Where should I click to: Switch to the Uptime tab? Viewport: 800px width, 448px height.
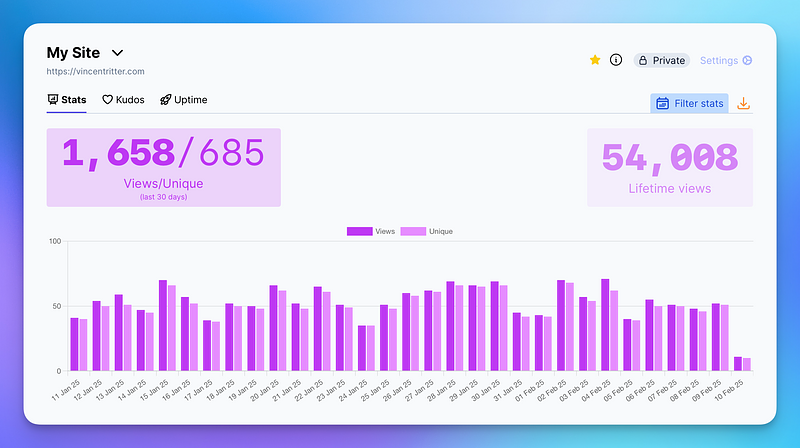[184, 99]
